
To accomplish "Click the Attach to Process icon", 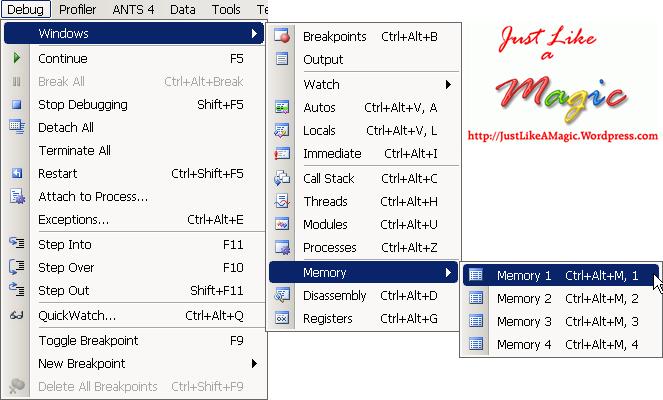I will pos(17,196).
